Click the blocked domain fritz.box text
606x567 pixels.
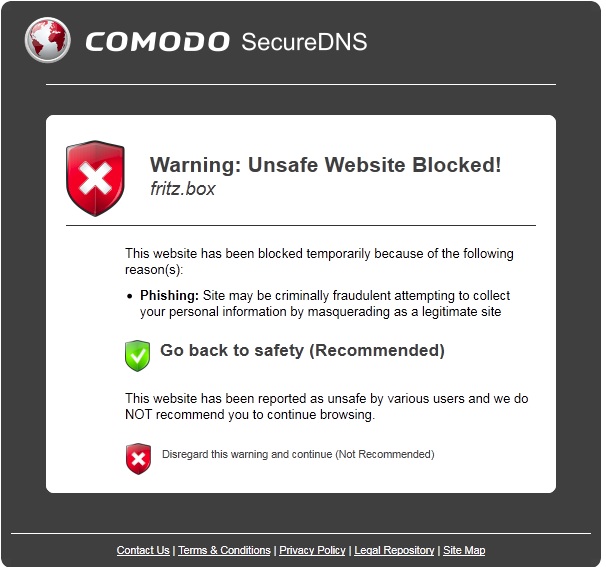point(182,189)
